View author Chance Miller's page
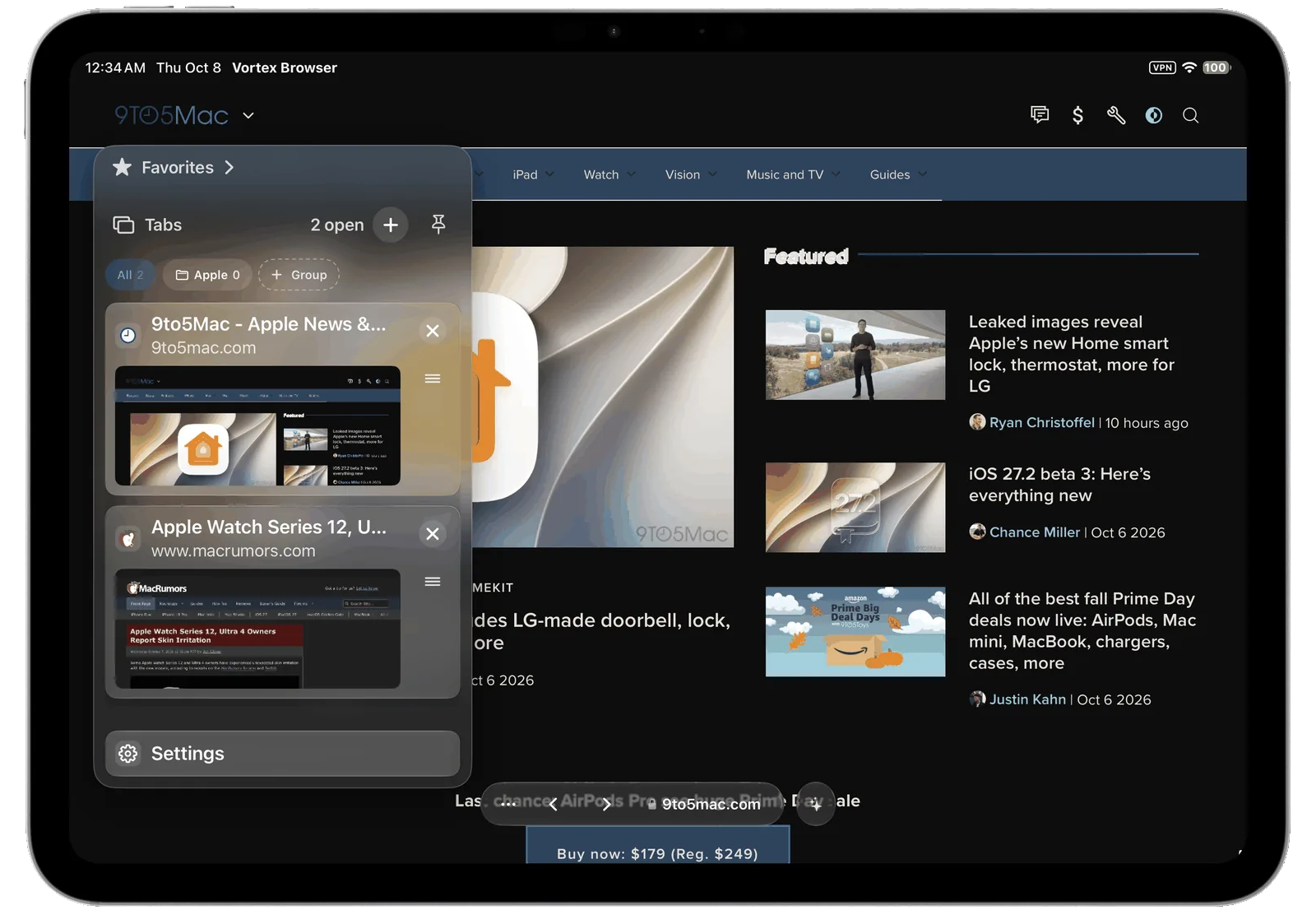 pyautogui.click(x=1035, y=532)
